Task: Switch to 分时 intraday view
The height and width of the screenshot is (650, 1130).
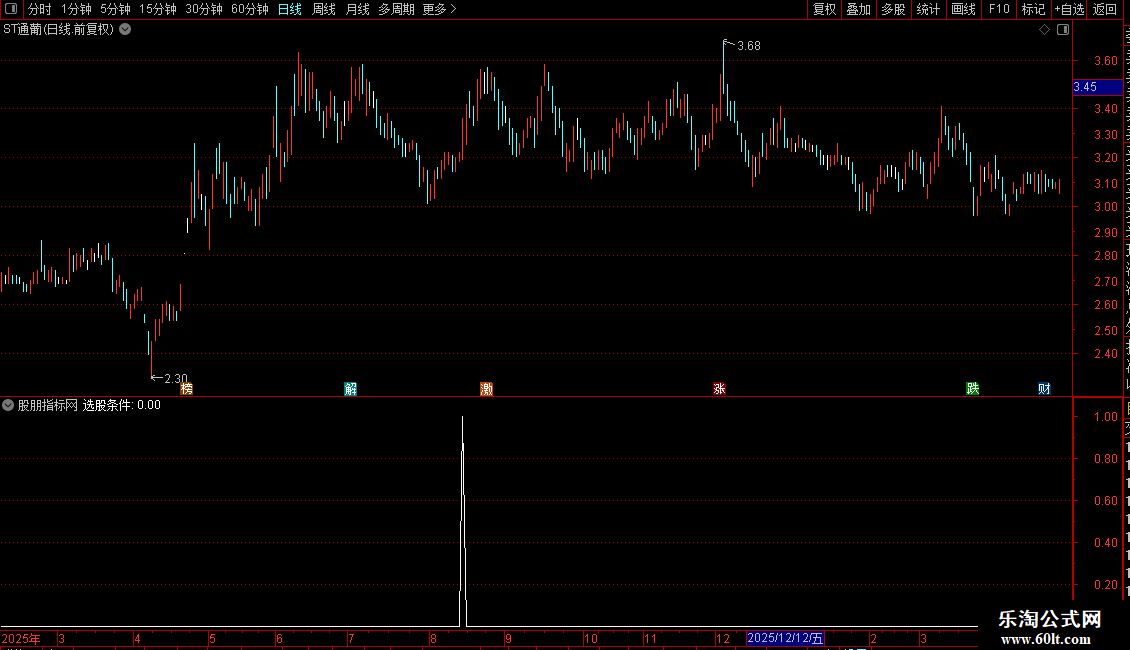Action: pyautogui.click(x=40, y=9)
